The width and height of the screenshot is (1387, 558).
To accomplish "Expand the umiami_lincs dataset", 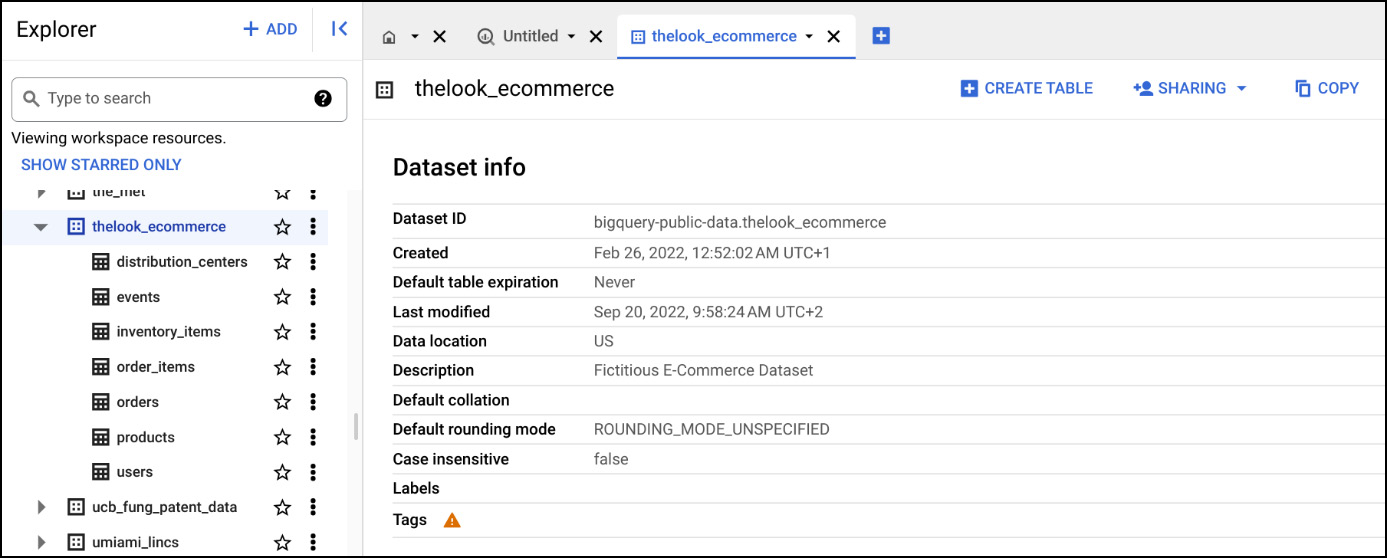I will [x=41, y=542].
